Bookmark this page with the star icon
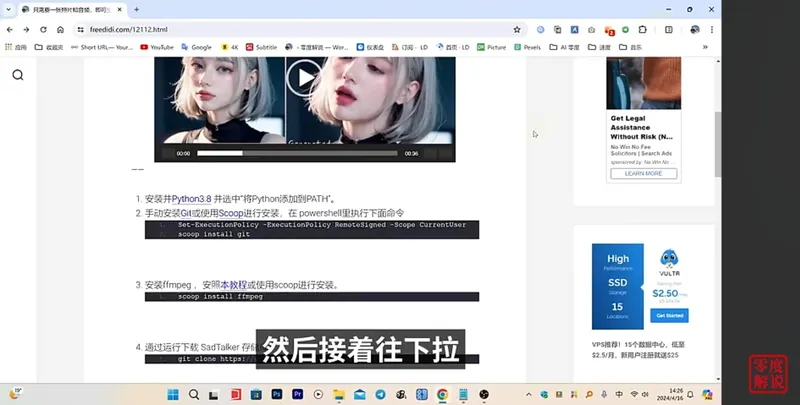 coord(517,30)
